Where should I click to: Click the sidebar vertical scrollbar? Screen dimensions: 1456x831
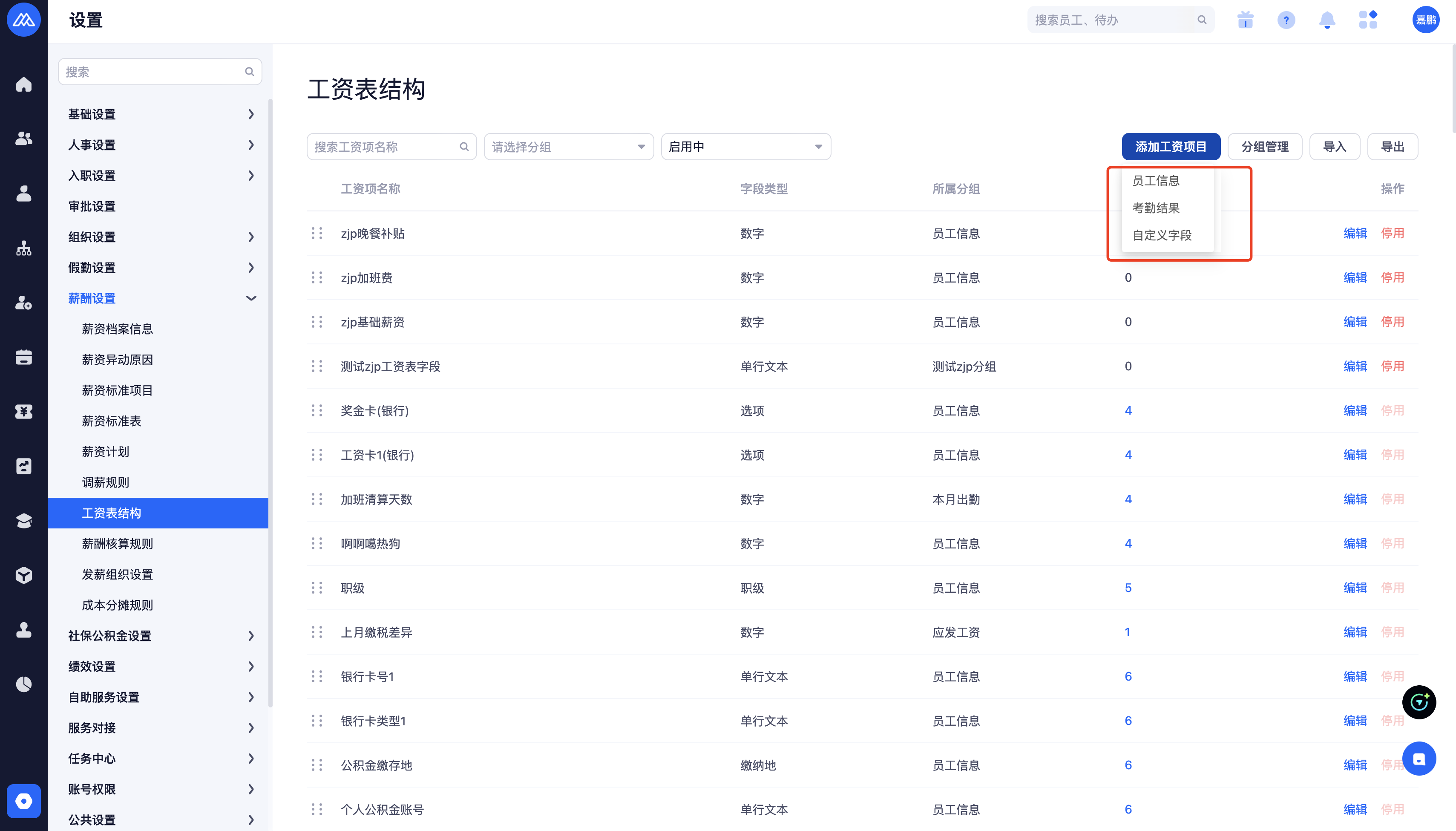270,403
